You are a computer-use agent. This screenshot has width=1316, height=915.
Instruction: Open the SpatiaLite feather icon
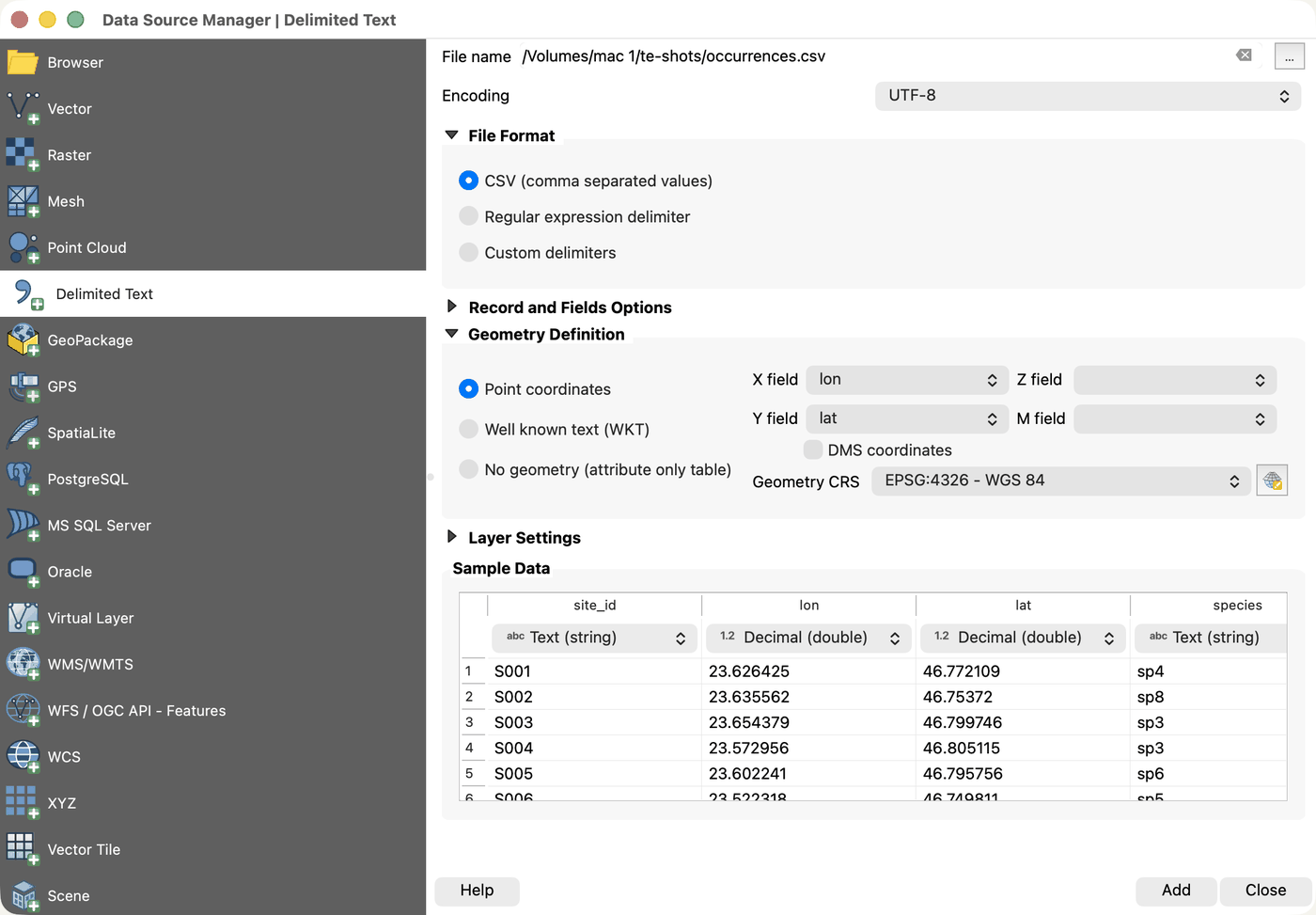click(x=23, y=433)
